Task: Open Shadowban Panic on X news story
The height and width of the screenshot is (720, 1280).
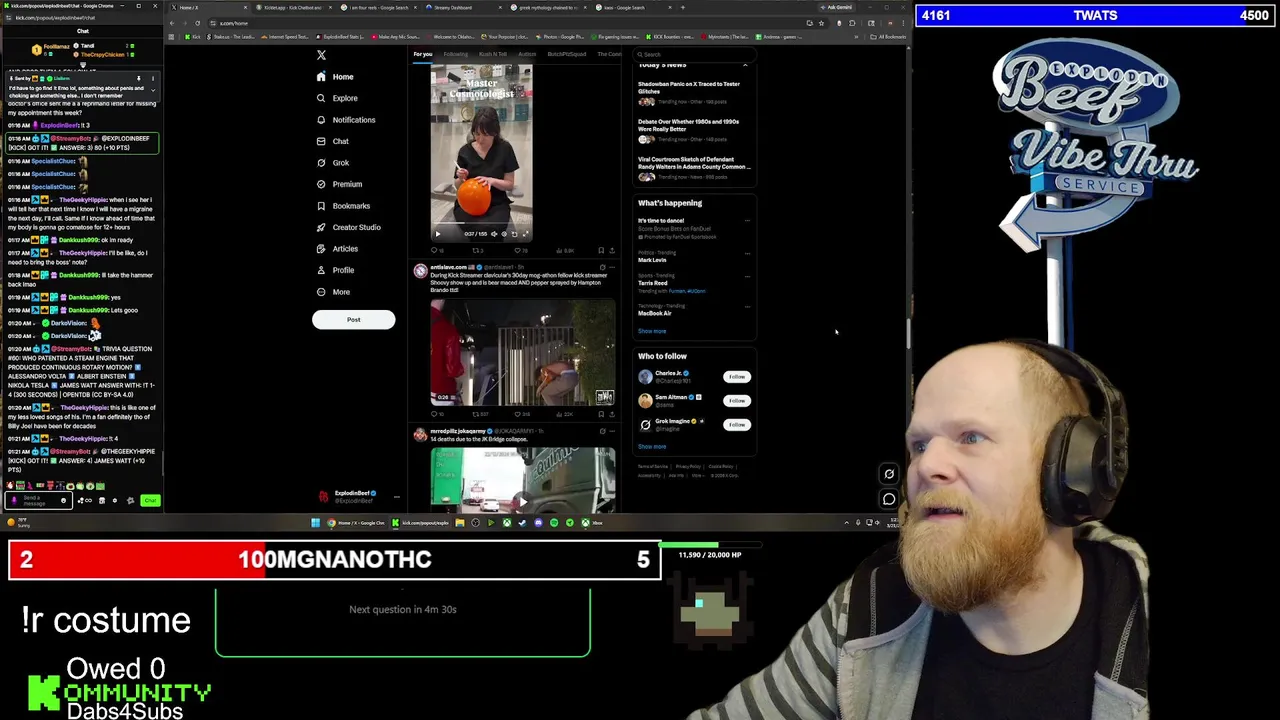Action: [693, 93]
